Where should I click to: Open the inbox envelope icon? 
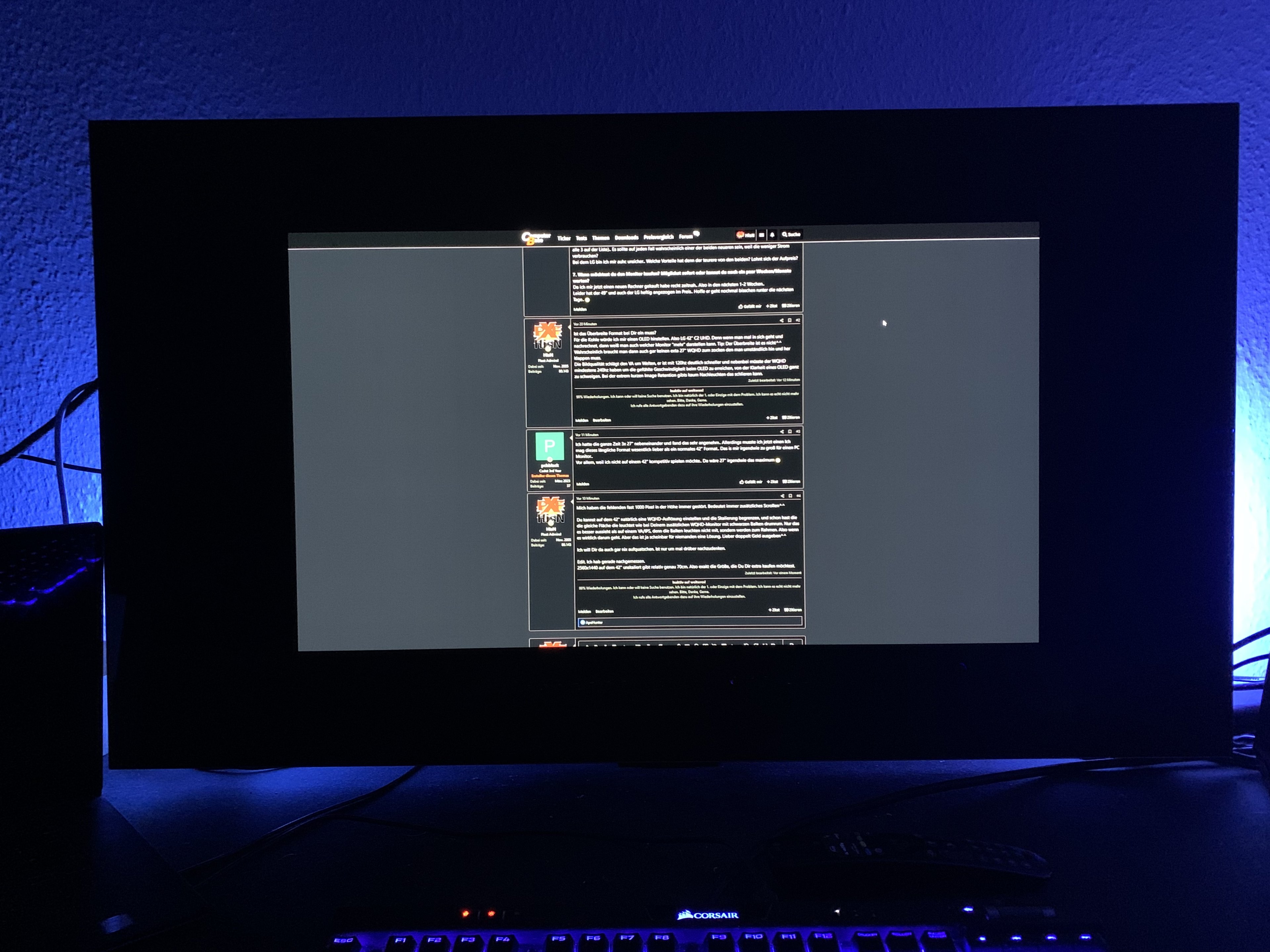(x=761, y=235)
